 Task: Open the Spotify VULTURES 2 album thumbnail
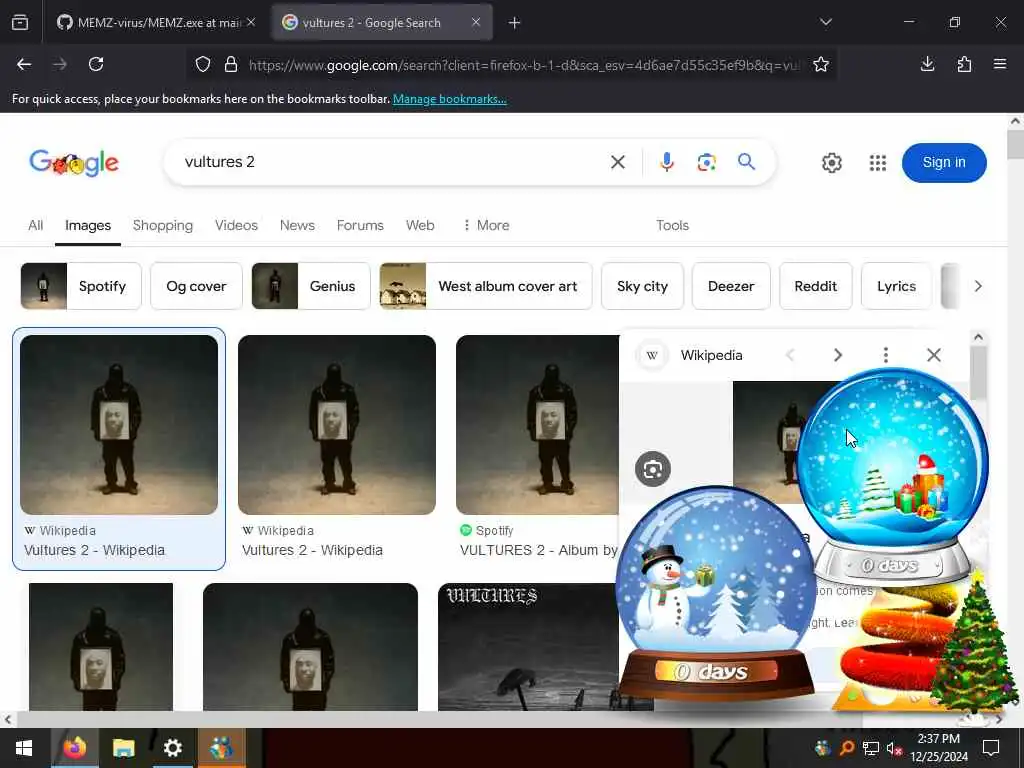537,424
